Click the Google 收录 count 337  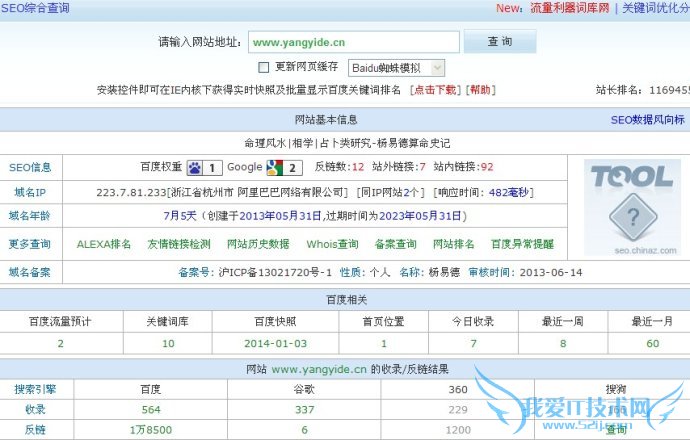(x=305, y=410)
